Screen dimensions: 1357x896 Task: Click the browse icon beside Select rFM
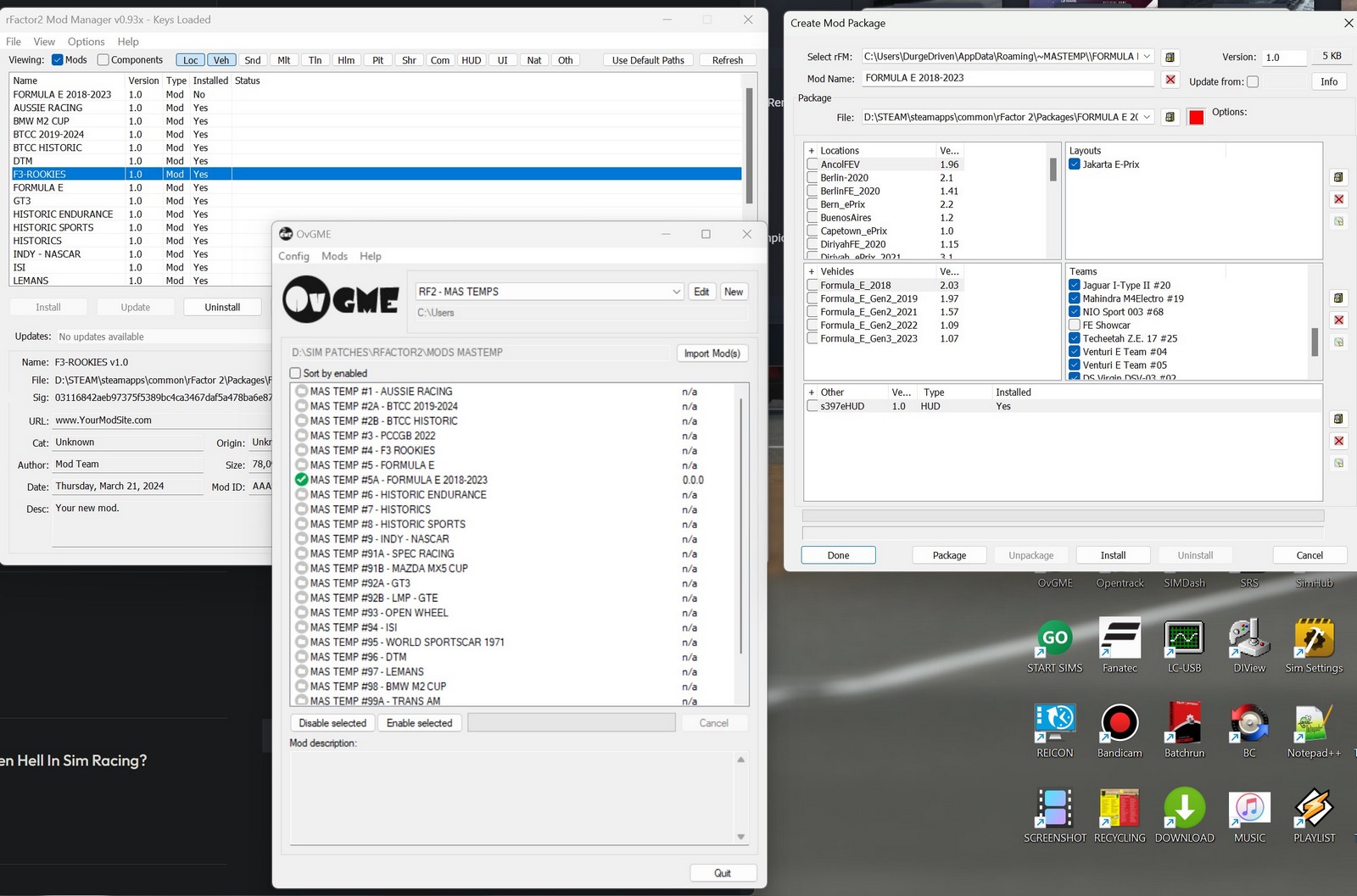click(1170, 57)
